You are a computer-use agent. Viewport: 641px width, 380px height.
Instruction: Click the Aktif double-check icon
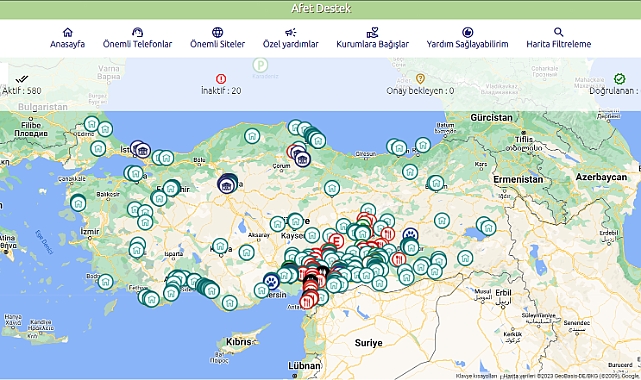point(22,79)
